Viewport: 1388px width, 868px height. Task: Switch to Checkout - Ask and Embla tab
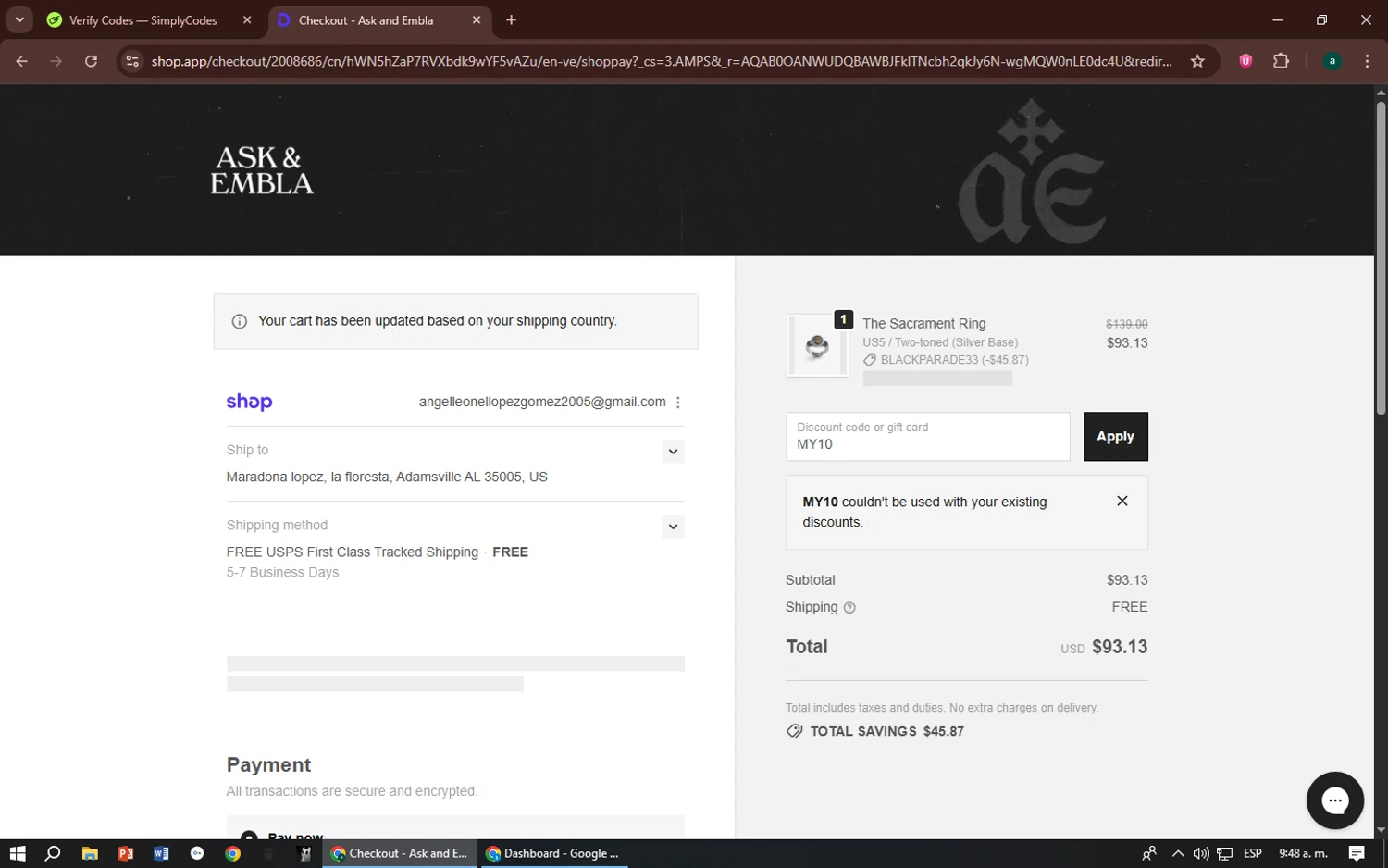pyautogui.click(x=366, y=20)
